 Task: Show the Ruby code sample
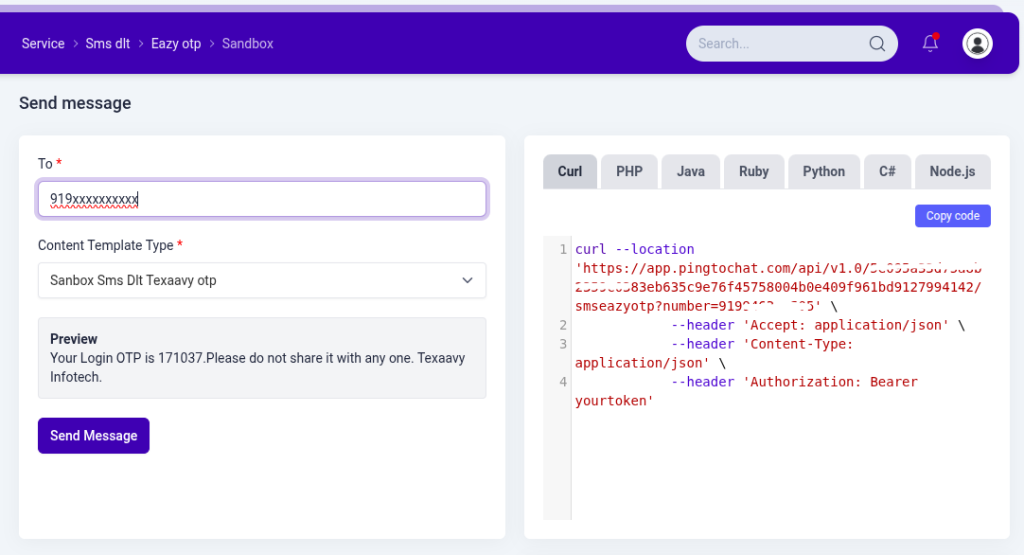pyautogui.click(x=754, y=171)
